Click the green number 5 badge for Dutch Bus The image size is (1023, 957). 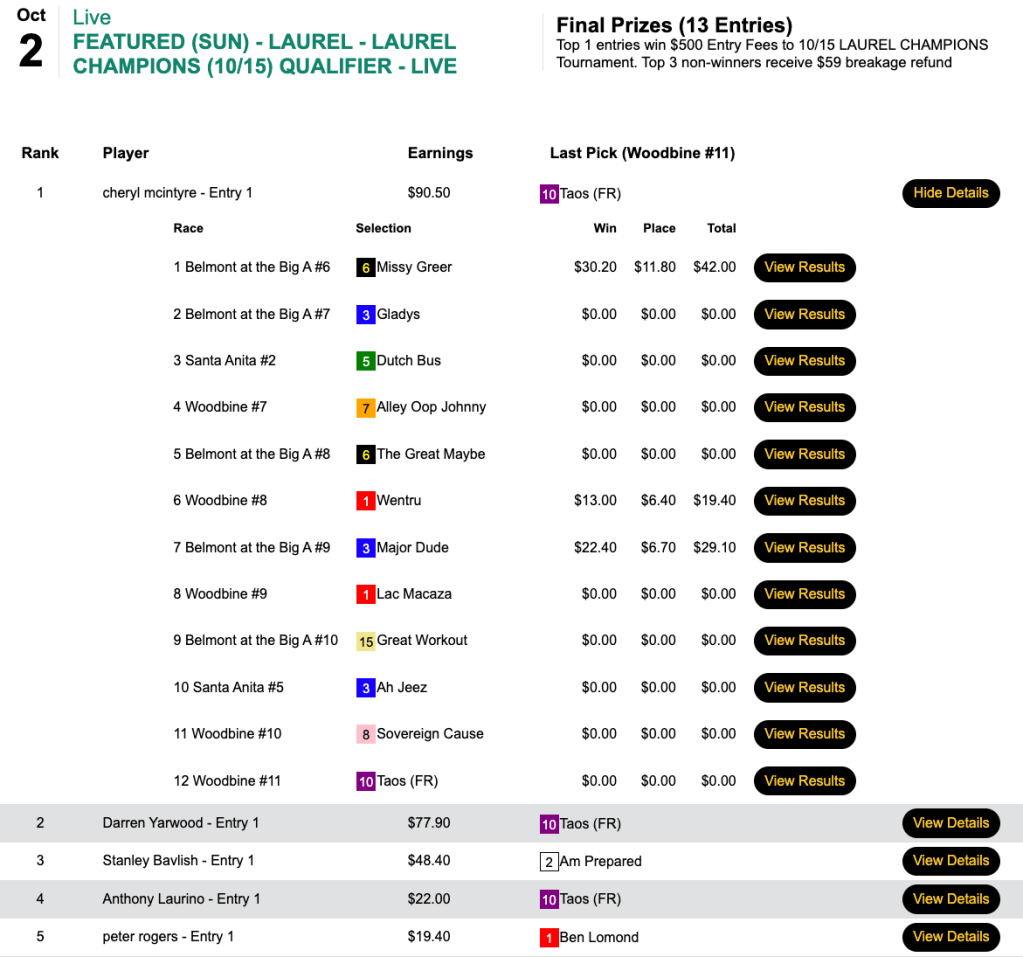click(x=365, y=361)
